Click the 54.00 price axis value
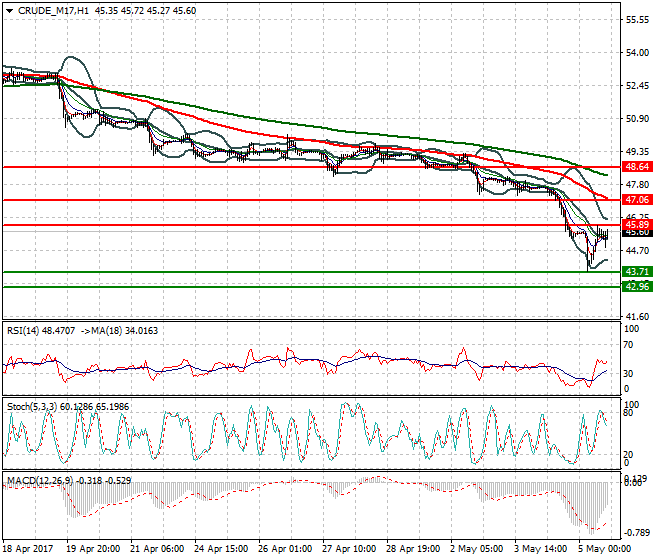 637,53
